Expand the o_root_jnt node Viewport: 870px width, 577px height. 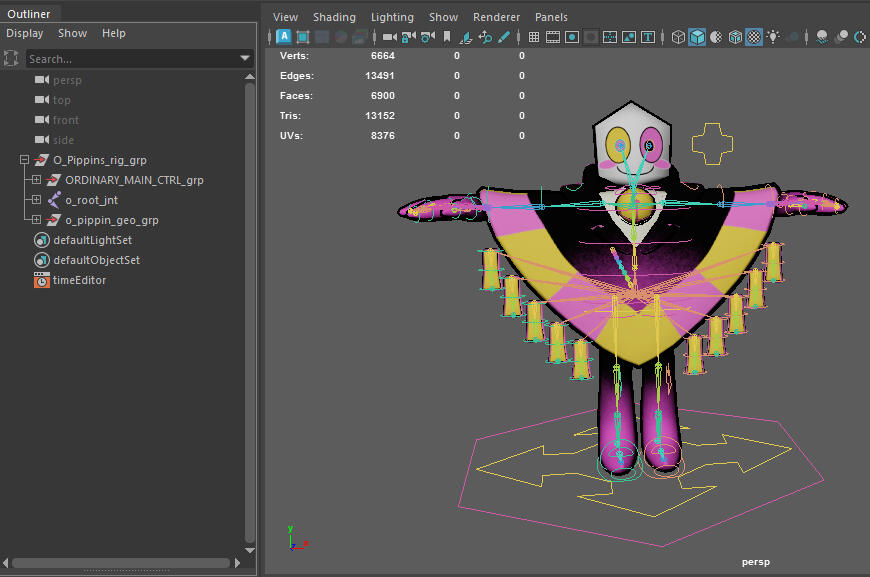click(x=36, y=200)
